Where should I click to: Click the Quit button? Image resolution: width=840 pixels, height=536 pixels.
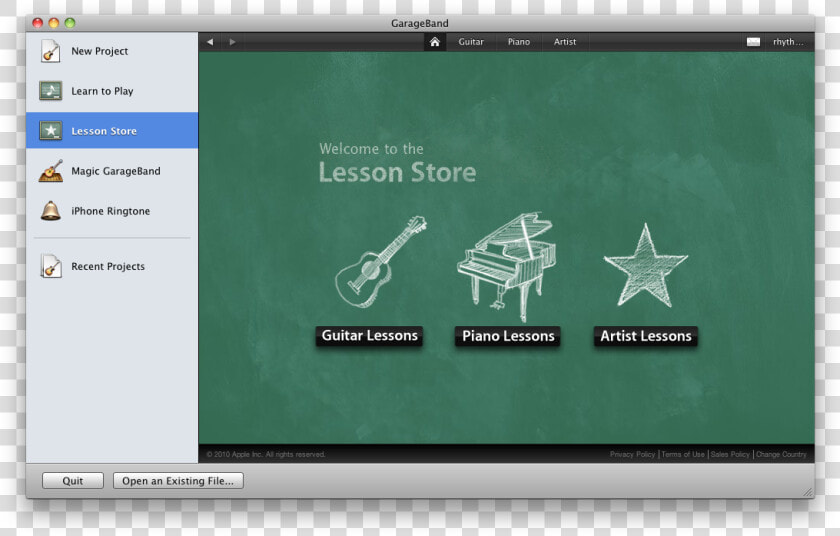tap(73, 480)
